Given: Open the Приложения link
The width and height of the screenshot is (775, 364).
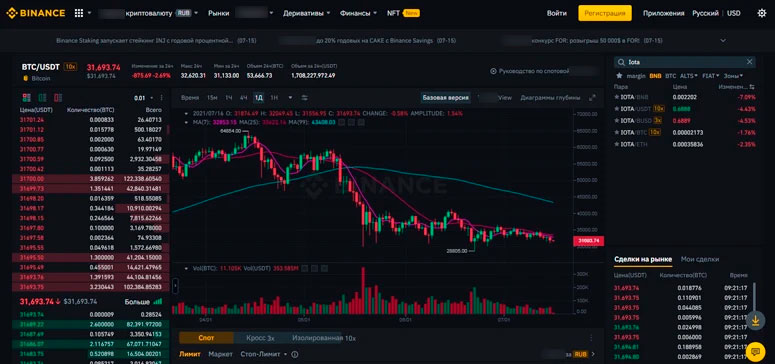Looking at the screenshot, I should tap(664, 13).
